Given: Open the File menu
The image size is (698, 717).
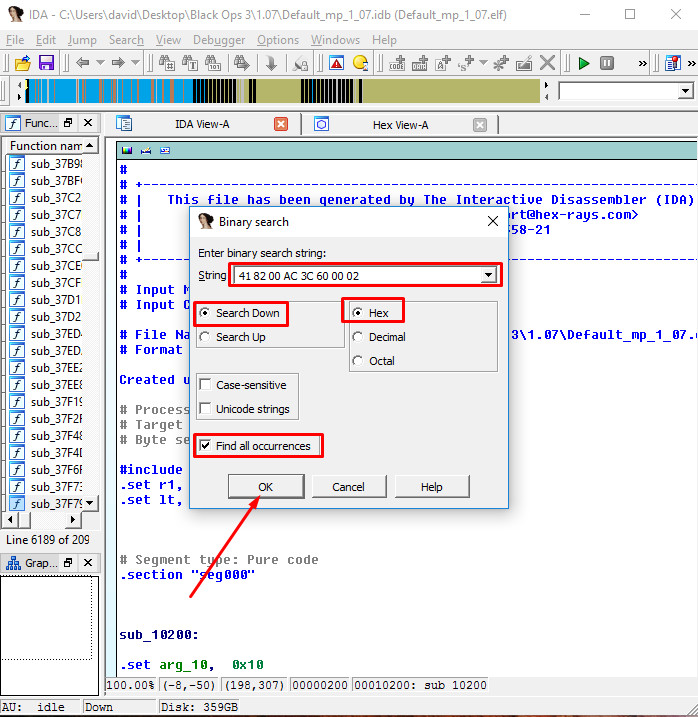Looking at the screenshot, I should click(x=15, y=40).
